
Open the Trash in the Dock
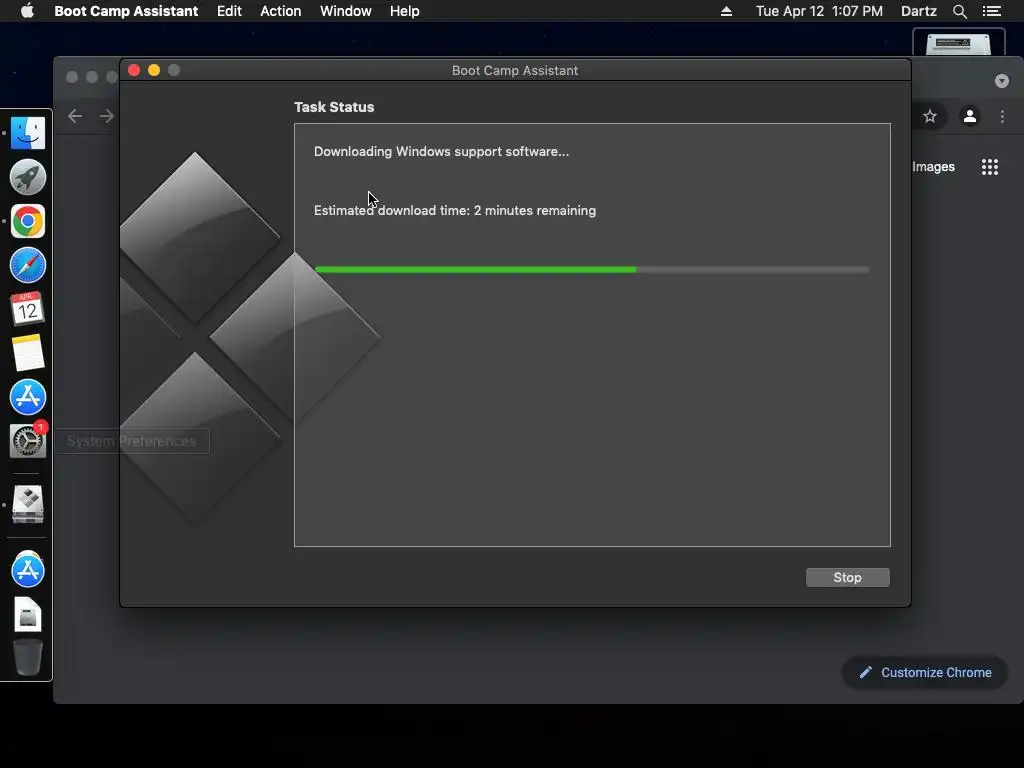pos(27,658)
